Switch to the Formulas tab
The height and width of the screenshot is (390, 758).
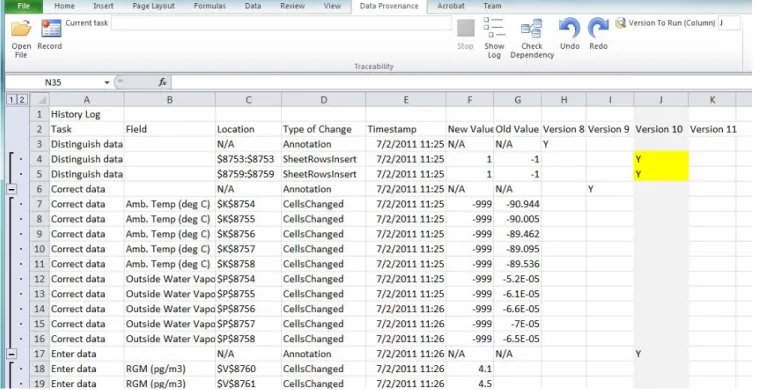pos(210,6)
